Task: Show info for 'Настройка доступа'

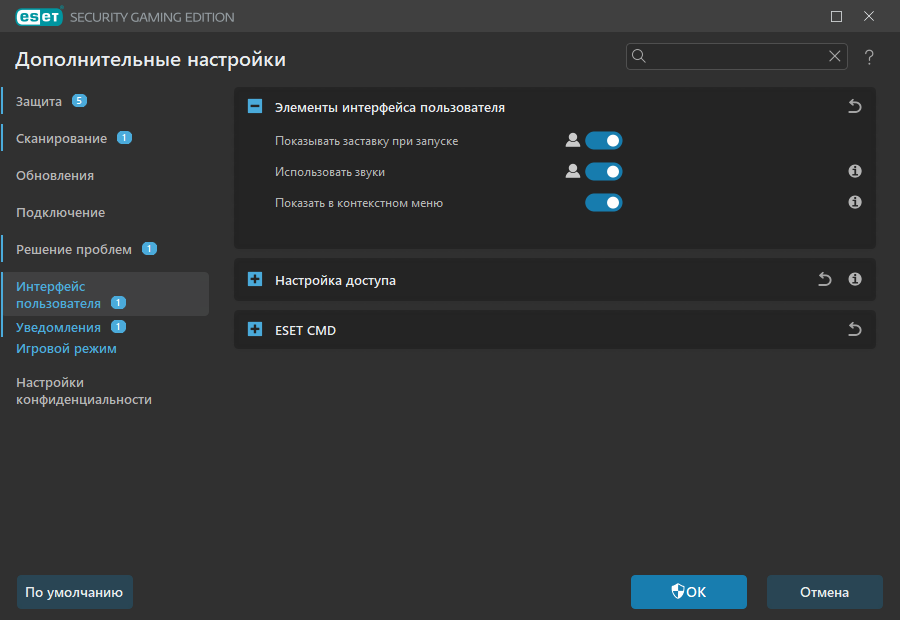Action: [x=855, y=279]
